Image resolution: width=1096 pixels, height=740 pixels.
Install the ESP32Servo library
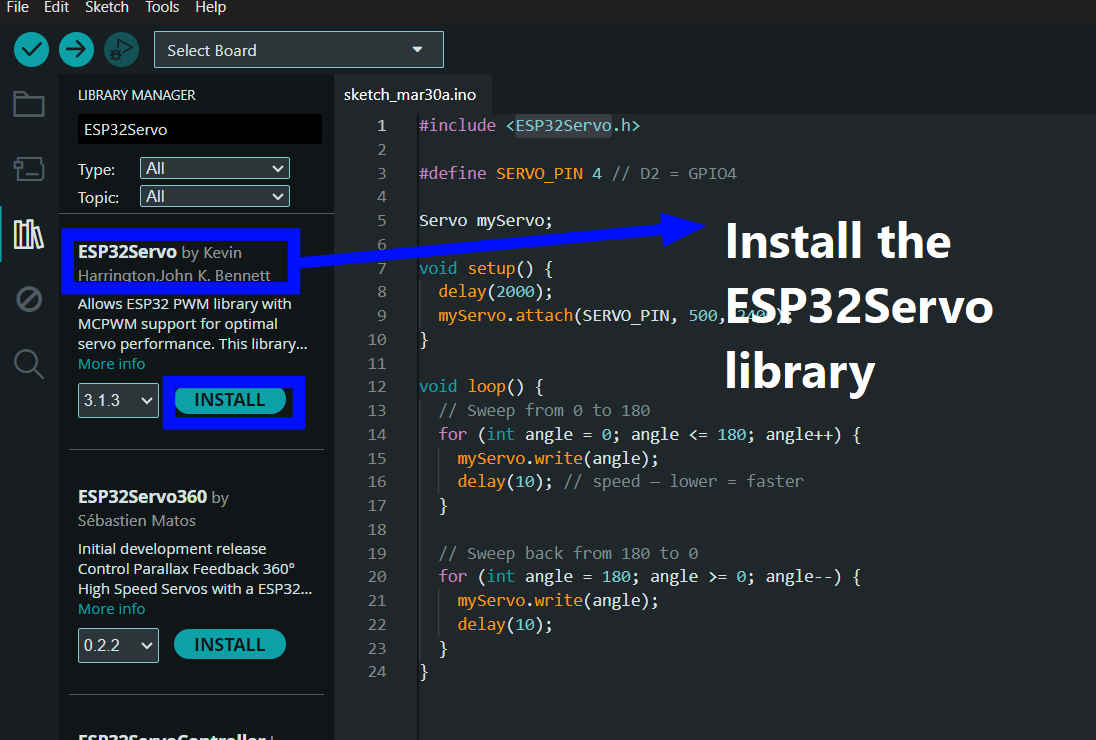[x=230, y=400]
